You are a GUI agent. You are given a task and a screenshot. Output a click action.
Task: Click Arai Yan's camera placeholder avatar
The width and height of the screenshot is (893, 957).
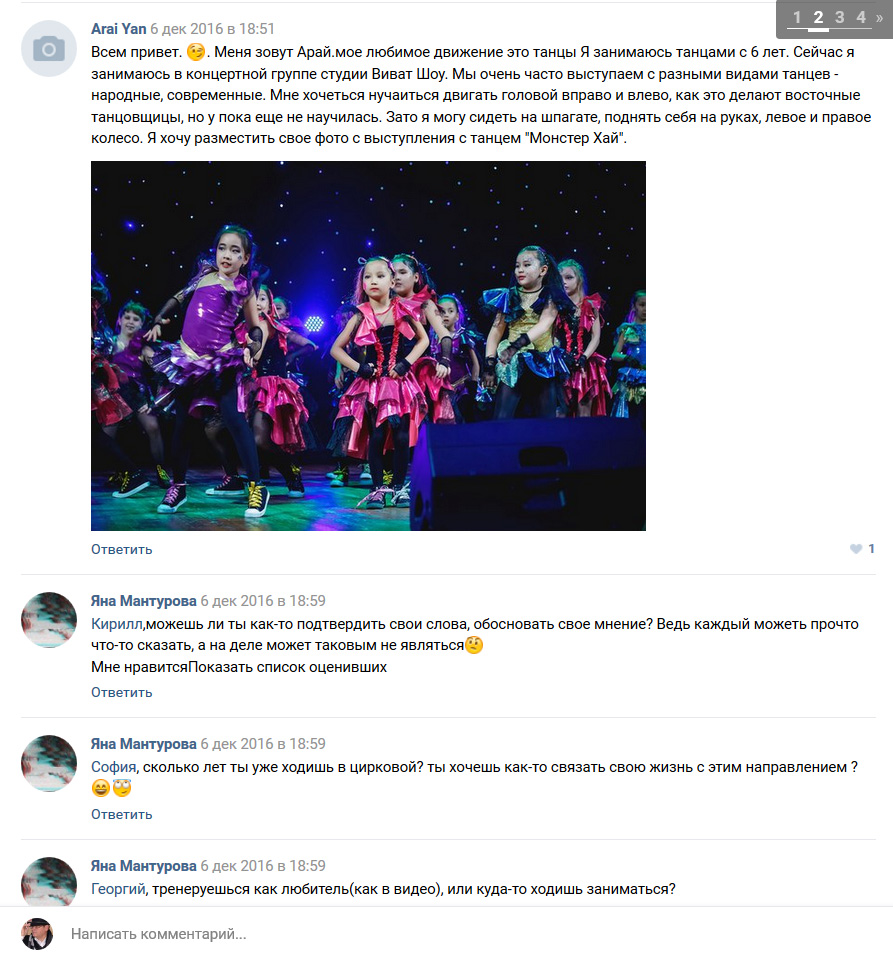[49, 48]
